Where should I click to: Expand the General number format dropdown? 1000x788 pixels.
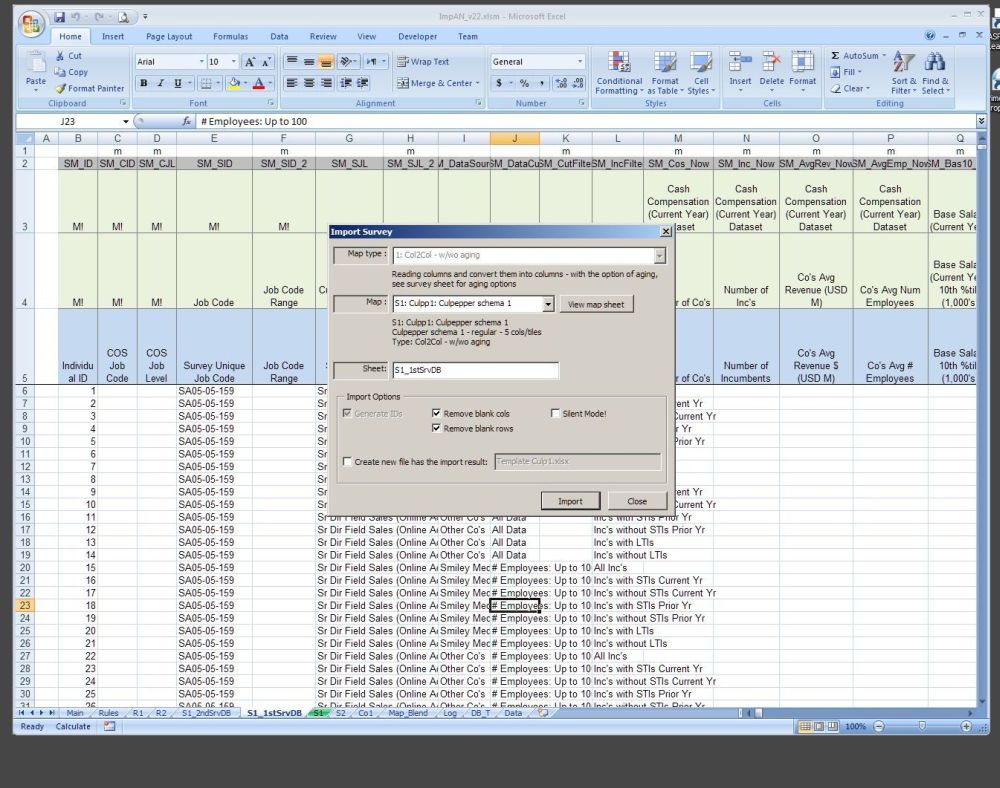tap(579, 62)
